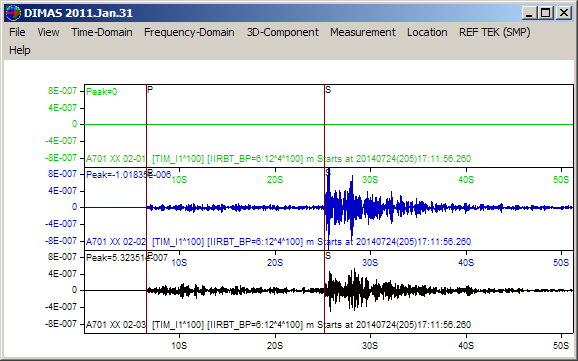Image resolution: width=578 pixels, height=361 pixels.
Task: Click the 30S tick on bottom time axis
Action: tap(370, 346)
